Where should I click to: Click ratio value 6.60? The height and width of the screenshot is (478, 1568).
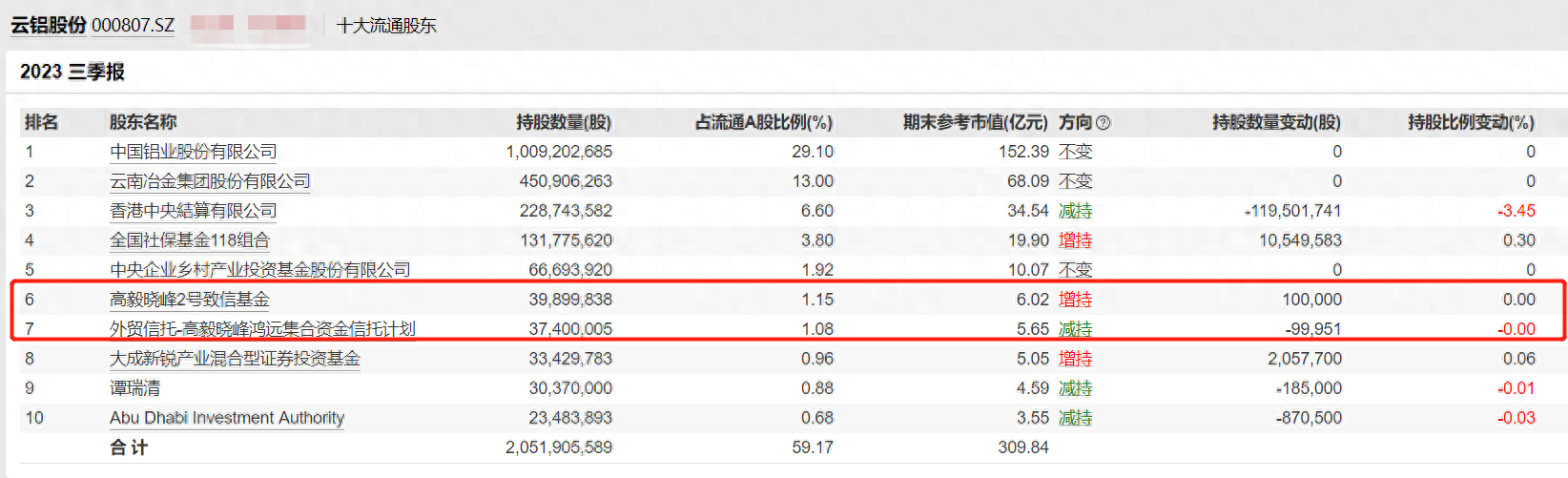pos(817,211)
